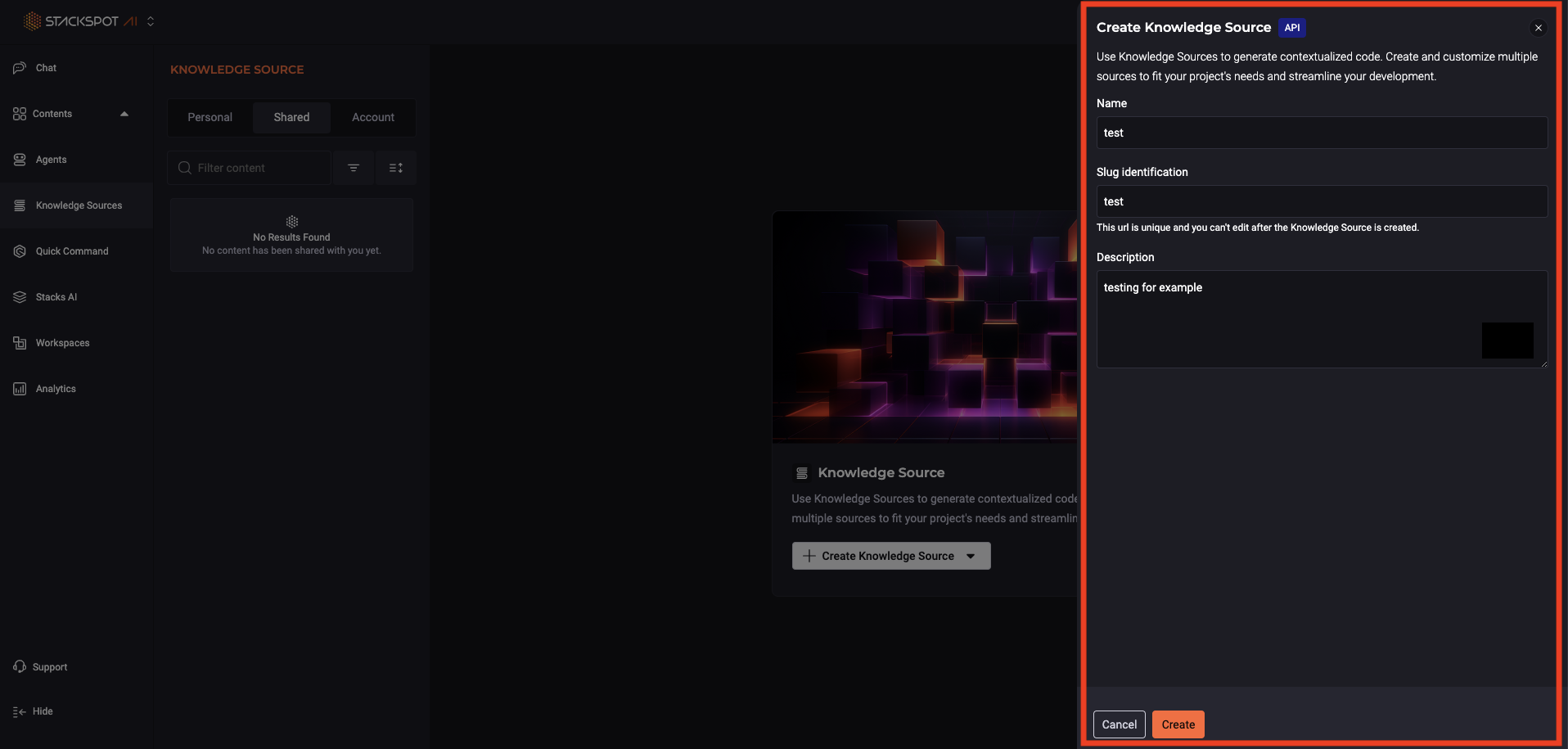
Task: Open Knowledge Sources from the sidebar
Action: tap(78, 205)
